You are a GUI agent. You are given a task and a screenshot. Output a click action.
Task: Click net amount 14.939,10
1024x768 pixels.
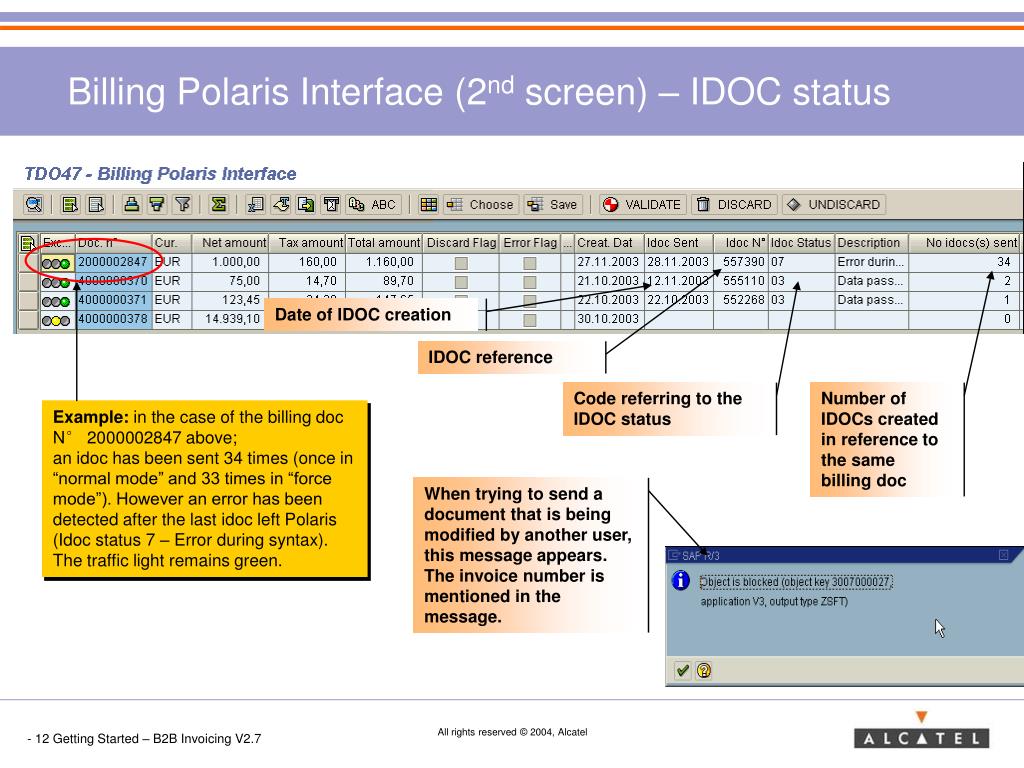231,319
